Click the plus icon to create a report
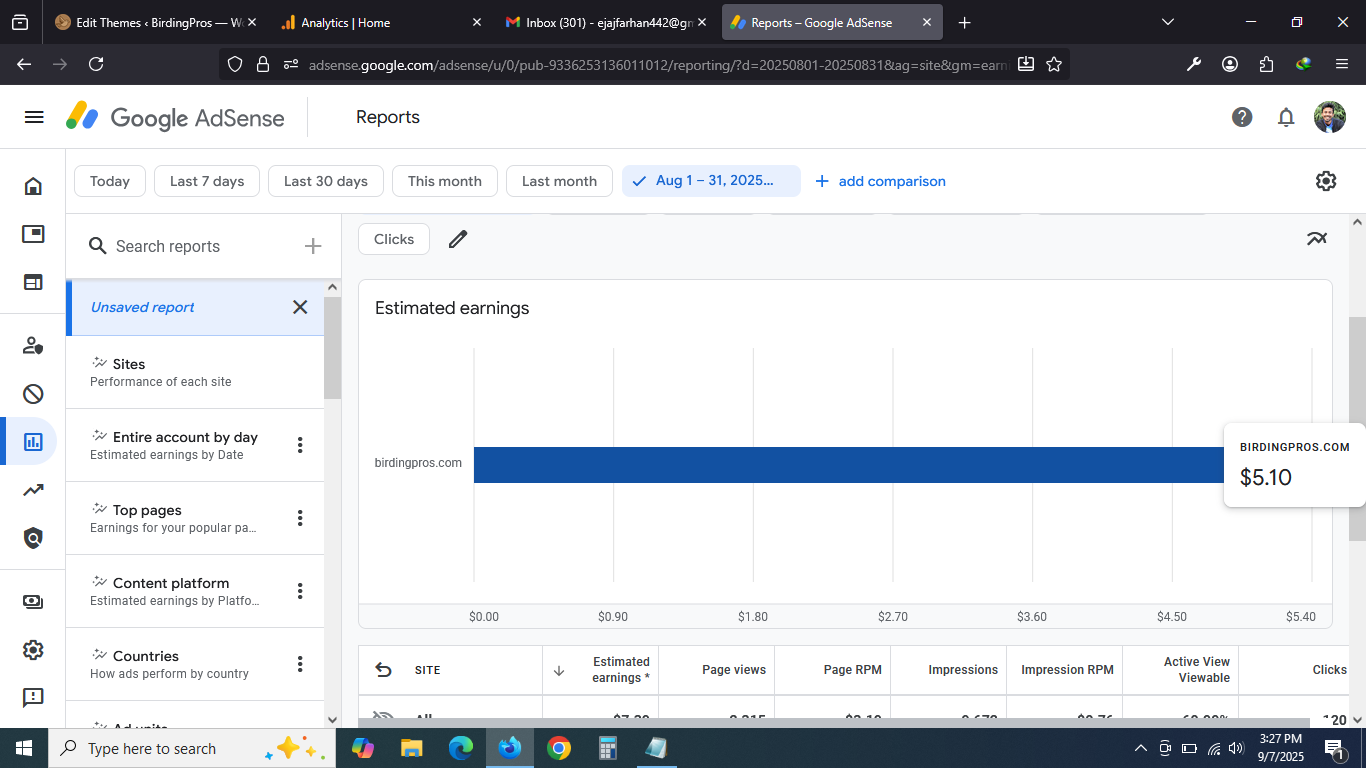This screenshot has height=768, width=1366. pyautogui.click(x=313, y=246)
